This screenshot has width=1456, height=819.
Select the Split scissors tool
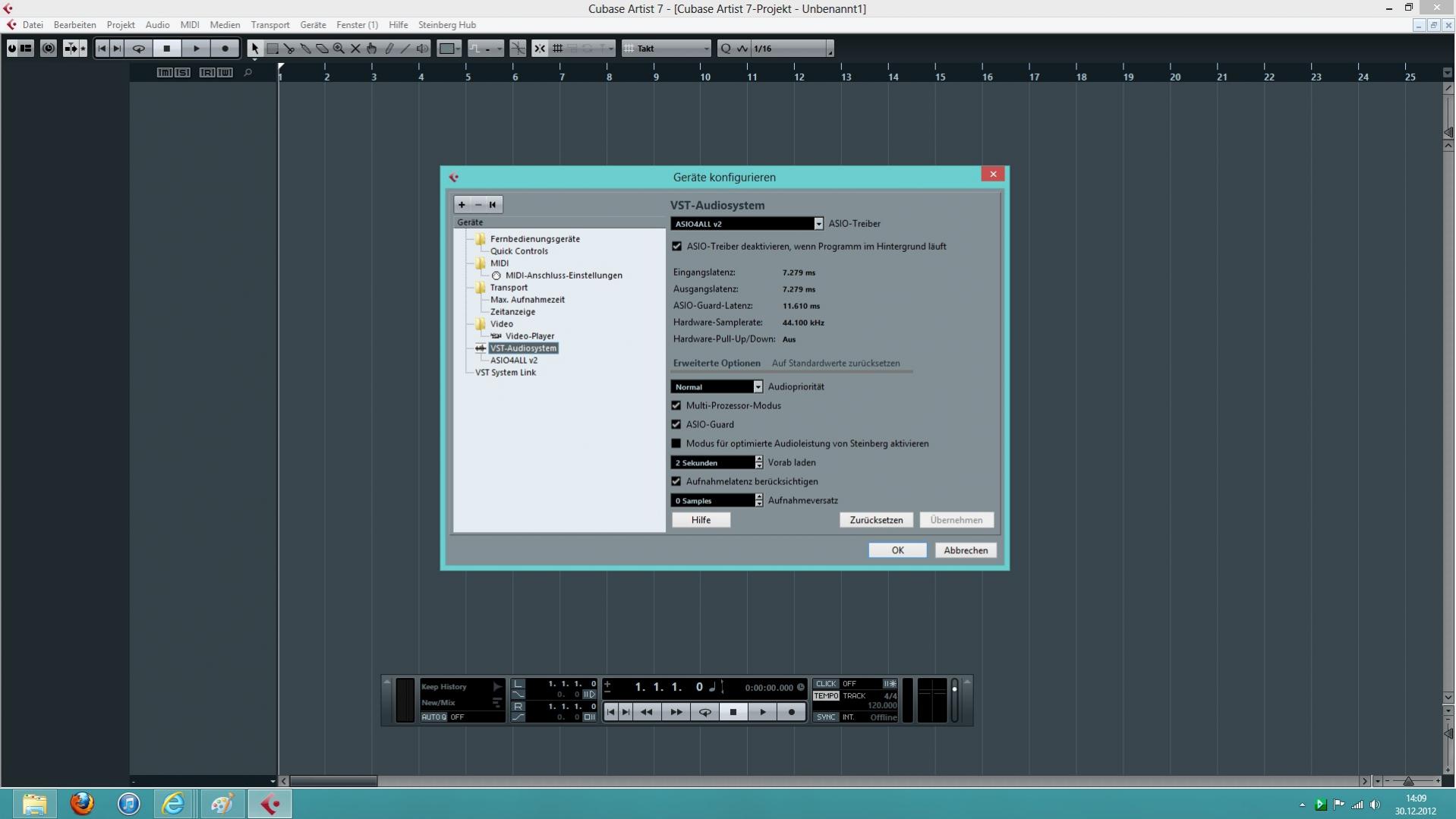[x=288, y=49]
